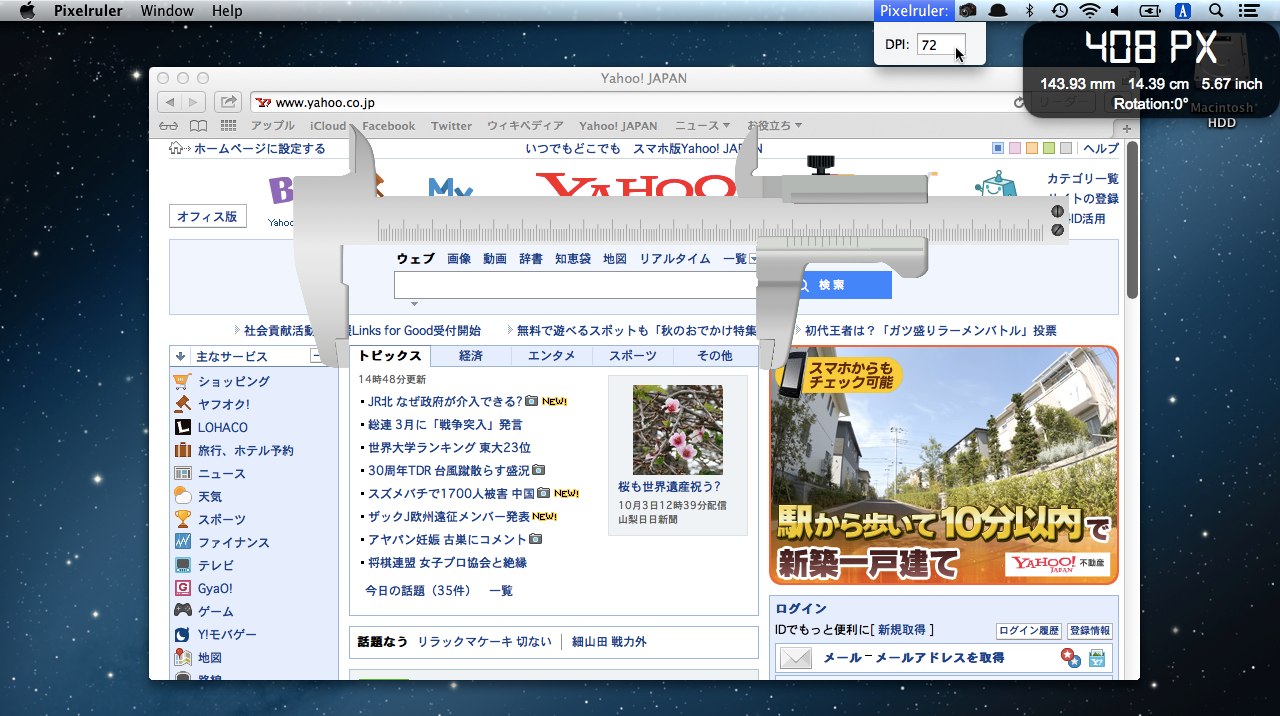Select the green page theme color swatch

click(x=1049, y=149)
